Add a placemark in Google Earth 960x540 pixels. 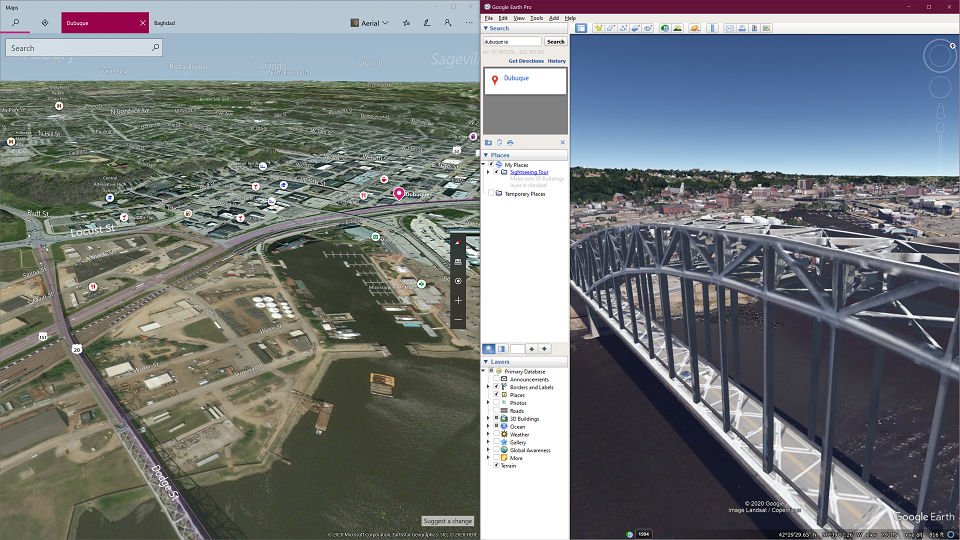pyautogui.click(x=599, y=28)
